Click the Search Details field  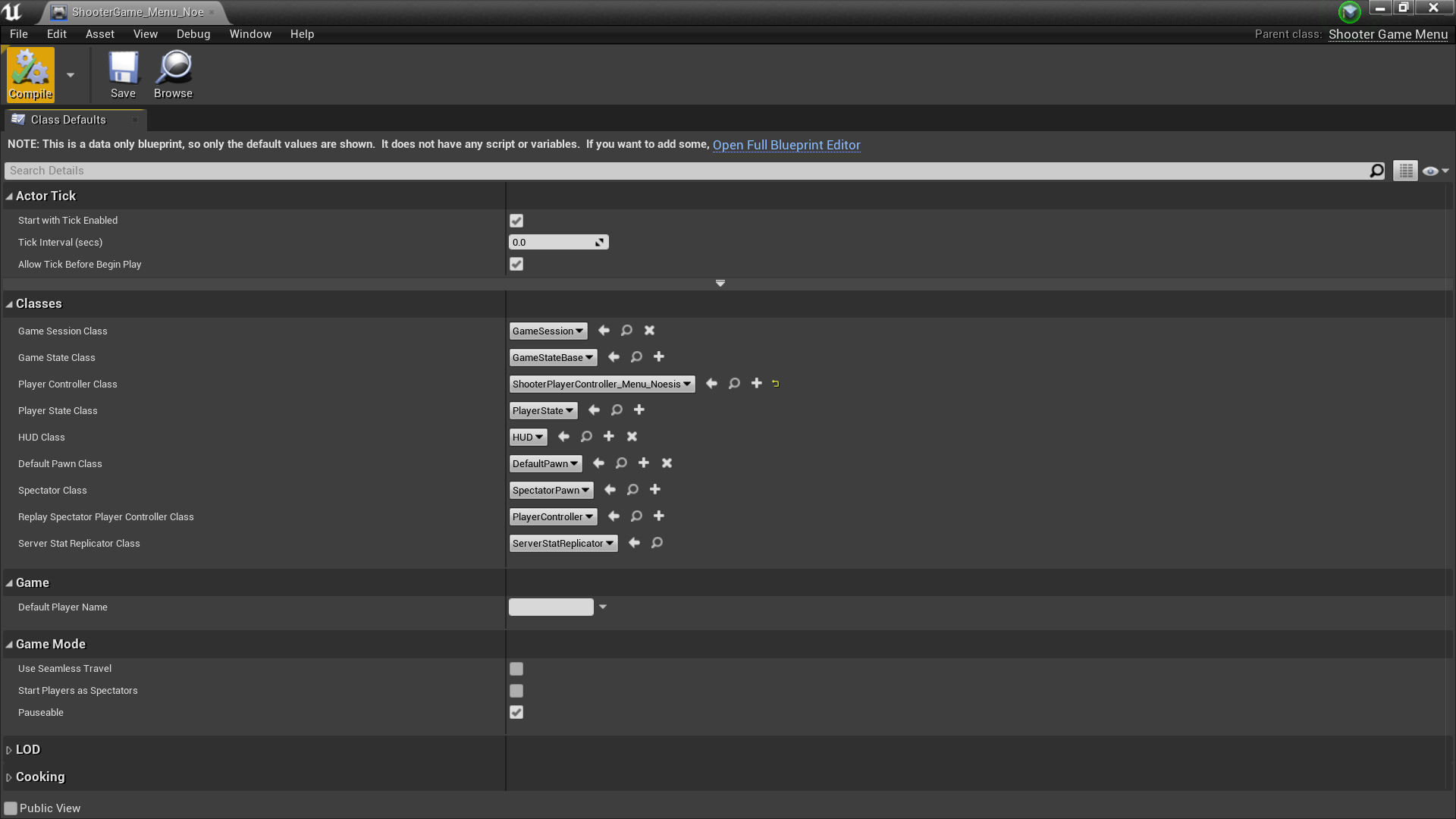[x=682, y=171]
